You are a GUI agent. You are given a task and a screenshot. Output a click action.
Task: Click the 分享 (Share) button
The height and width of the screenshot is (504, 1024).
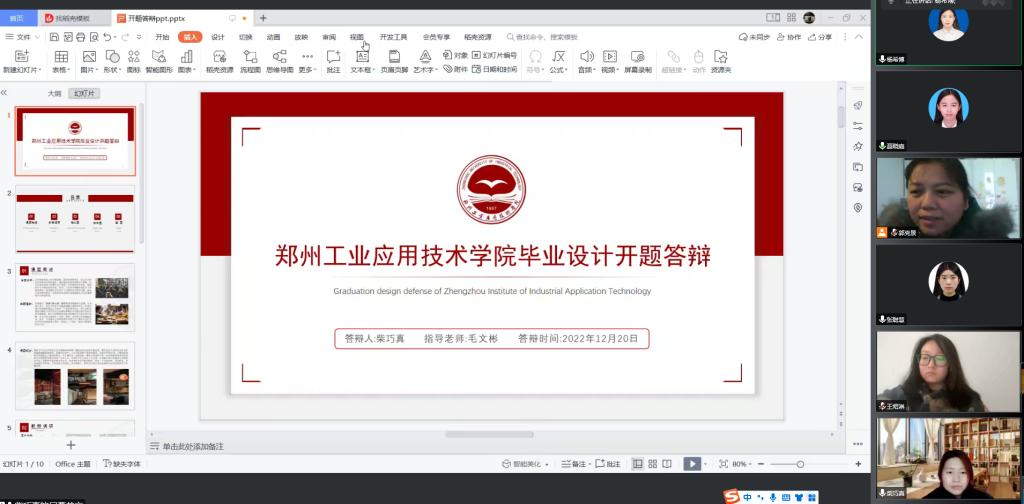click(820, 37)
